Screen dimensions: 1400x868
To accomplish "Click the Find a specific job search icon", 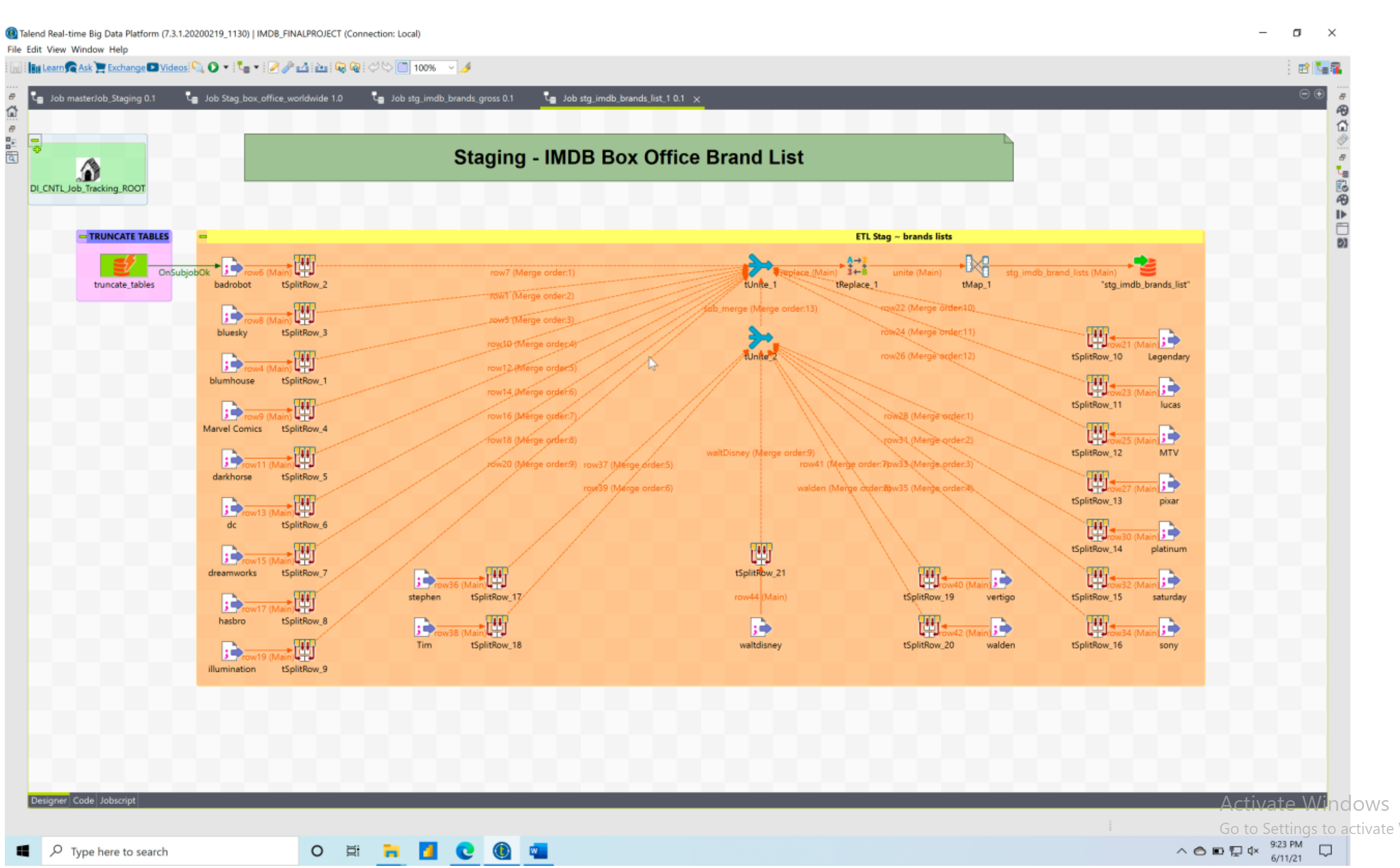I will (x=198, y=68).
